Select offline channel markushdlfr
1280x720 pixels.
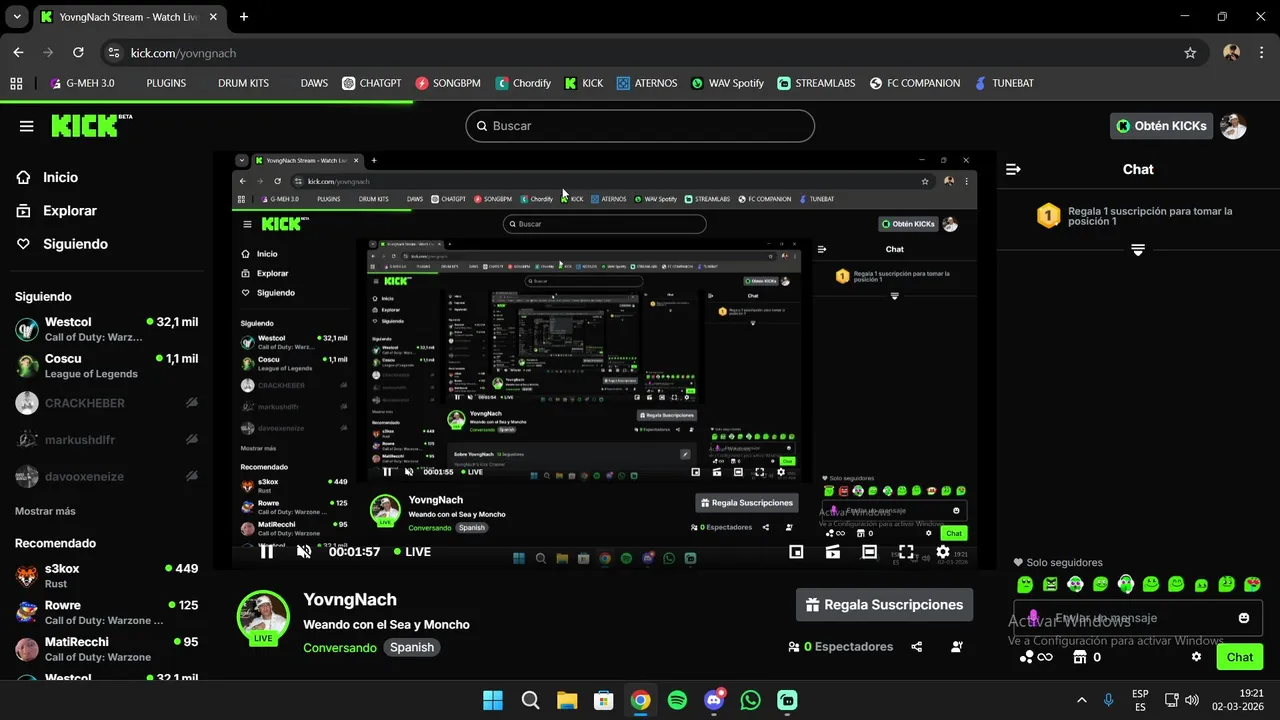(x=106, y=440)
